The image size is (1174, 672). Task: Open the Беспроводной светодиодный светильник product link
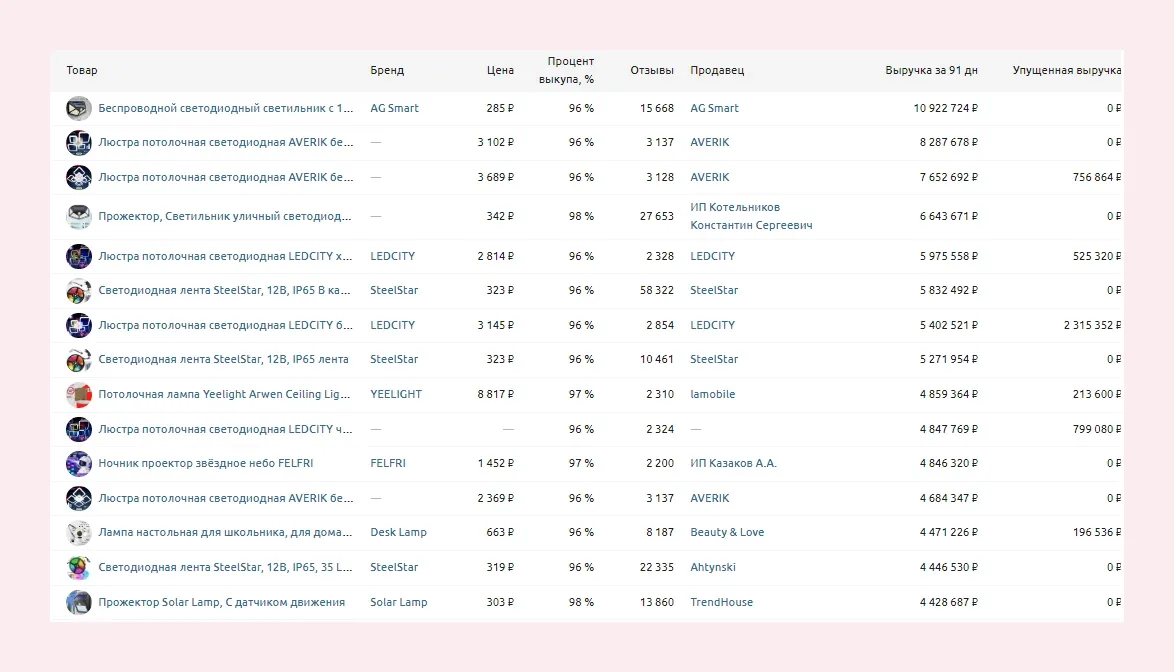point(225,108)
